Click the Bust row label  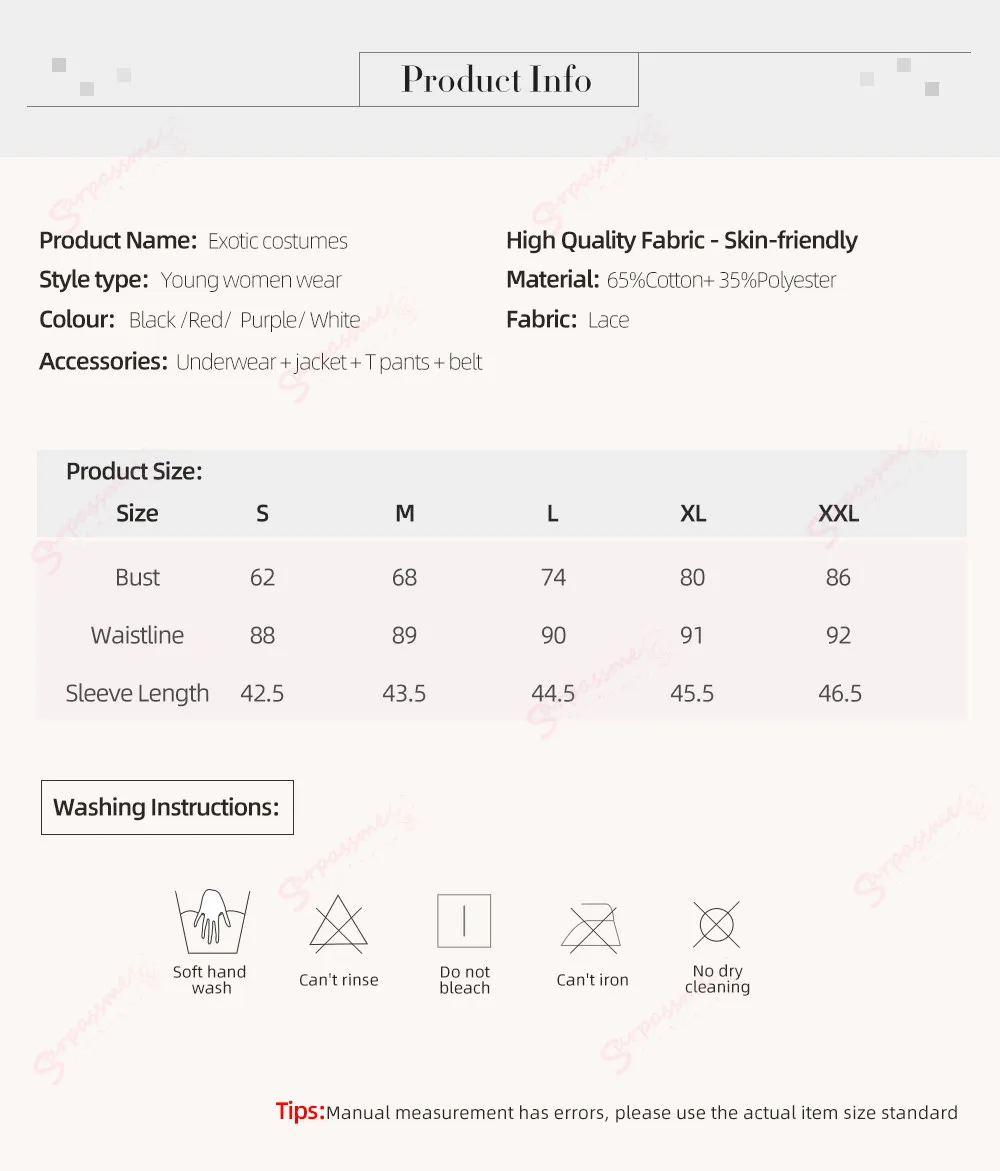pos(137,578)
